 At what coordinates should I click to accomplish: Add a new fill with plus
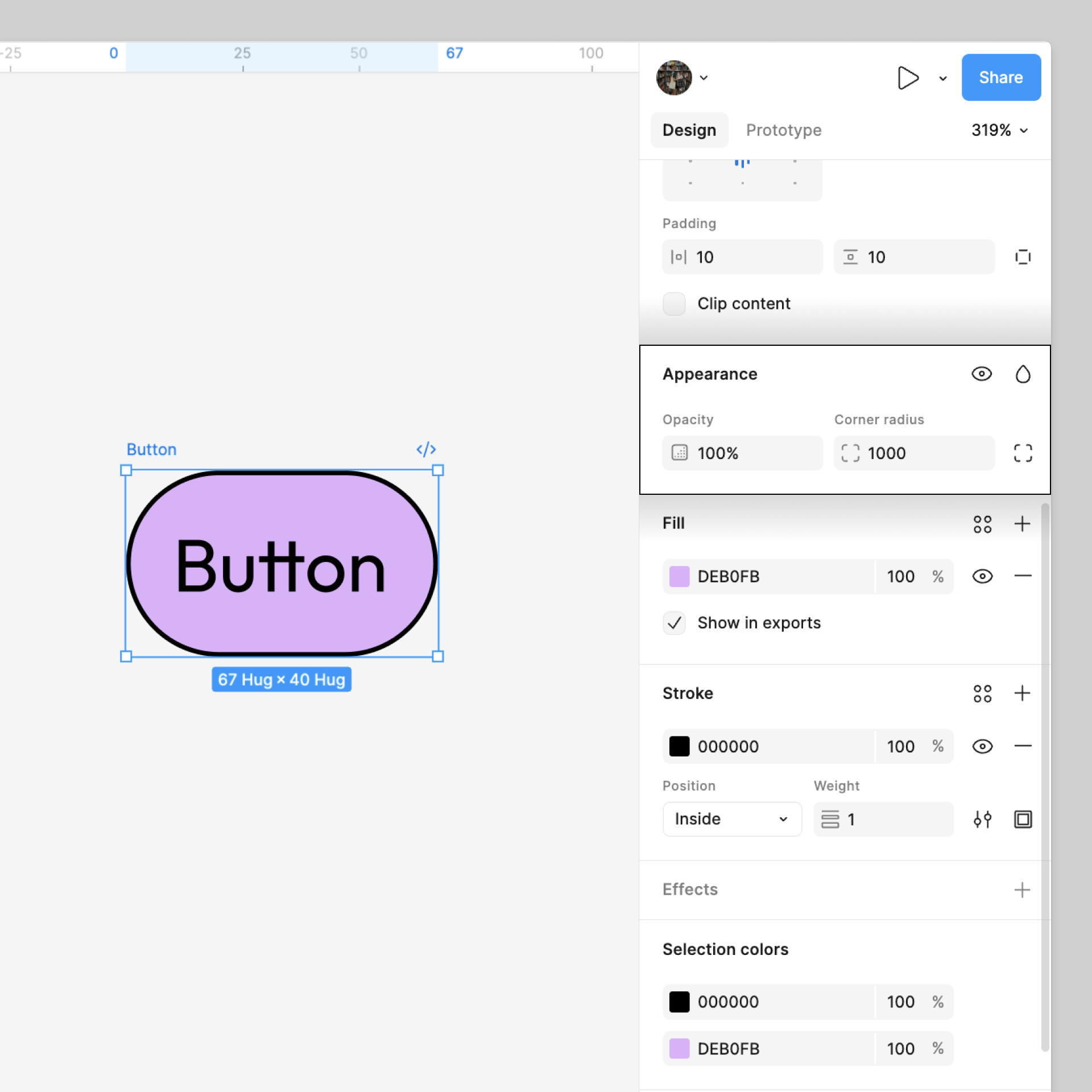[x=1022, y=523]
